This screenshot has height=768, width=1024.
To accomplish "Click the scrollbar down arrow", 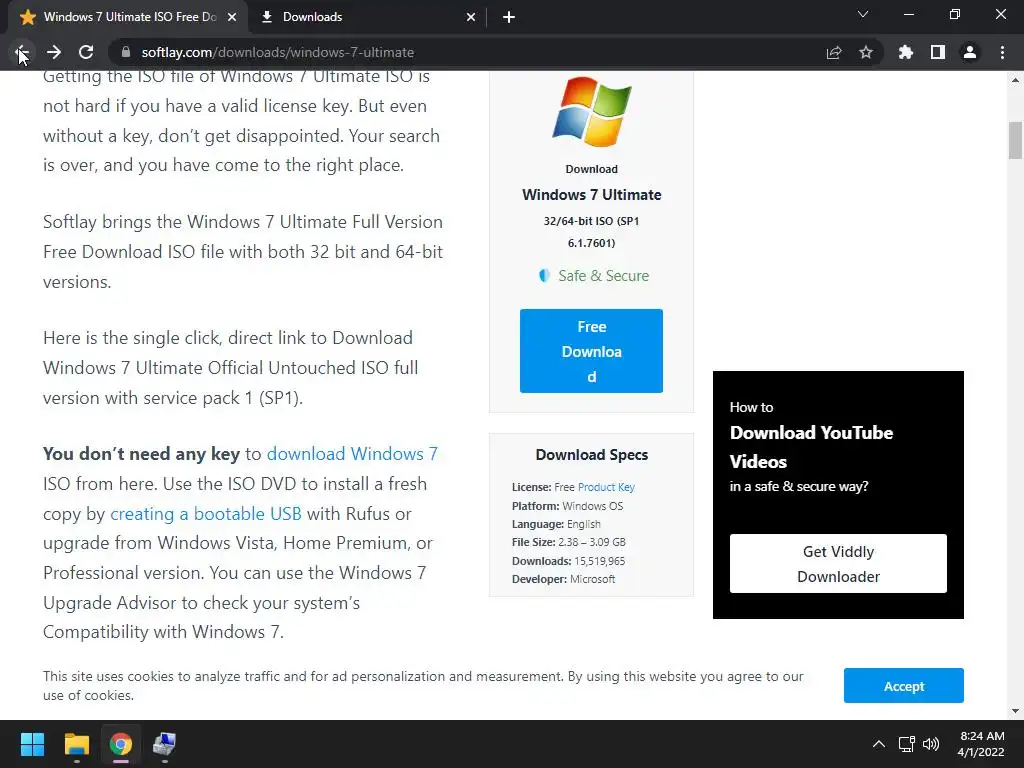I will pyautogui.click(x=1015, y=711).
